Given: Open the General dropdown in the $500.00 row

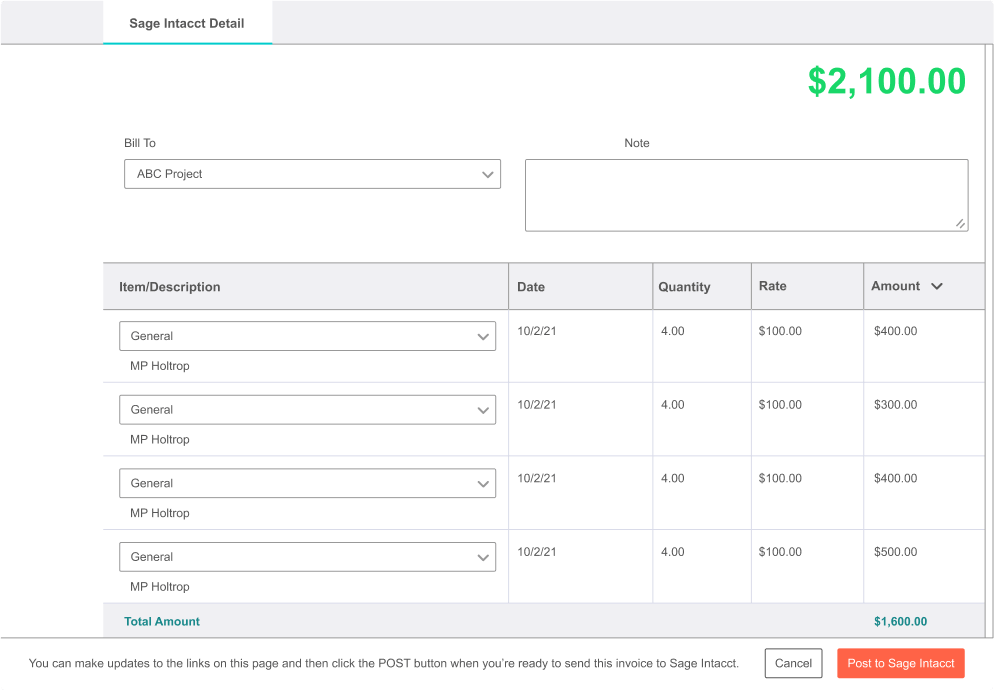Looking at the screenshot, I should click(307, 557).
